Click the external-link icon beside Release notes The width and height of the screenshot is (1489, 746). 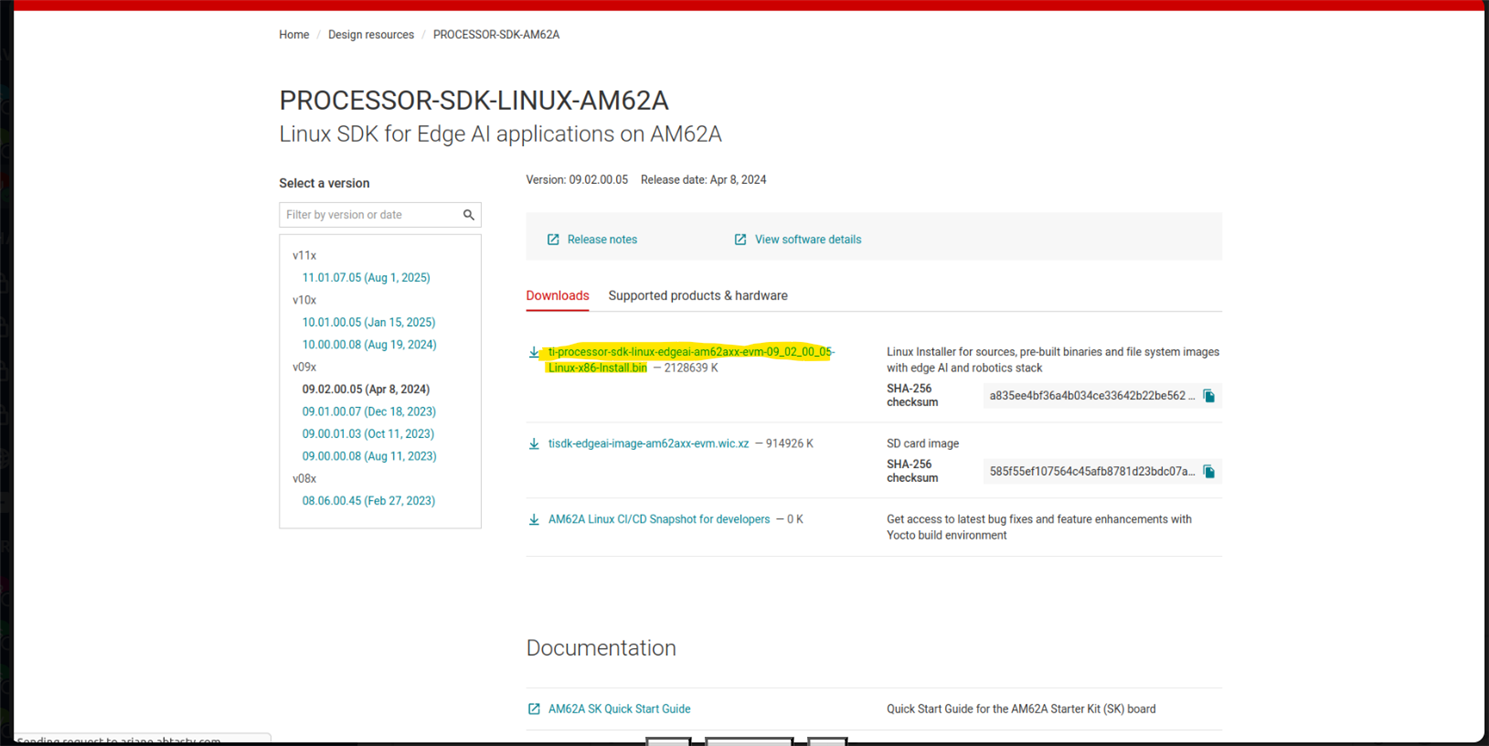point(553,240)
